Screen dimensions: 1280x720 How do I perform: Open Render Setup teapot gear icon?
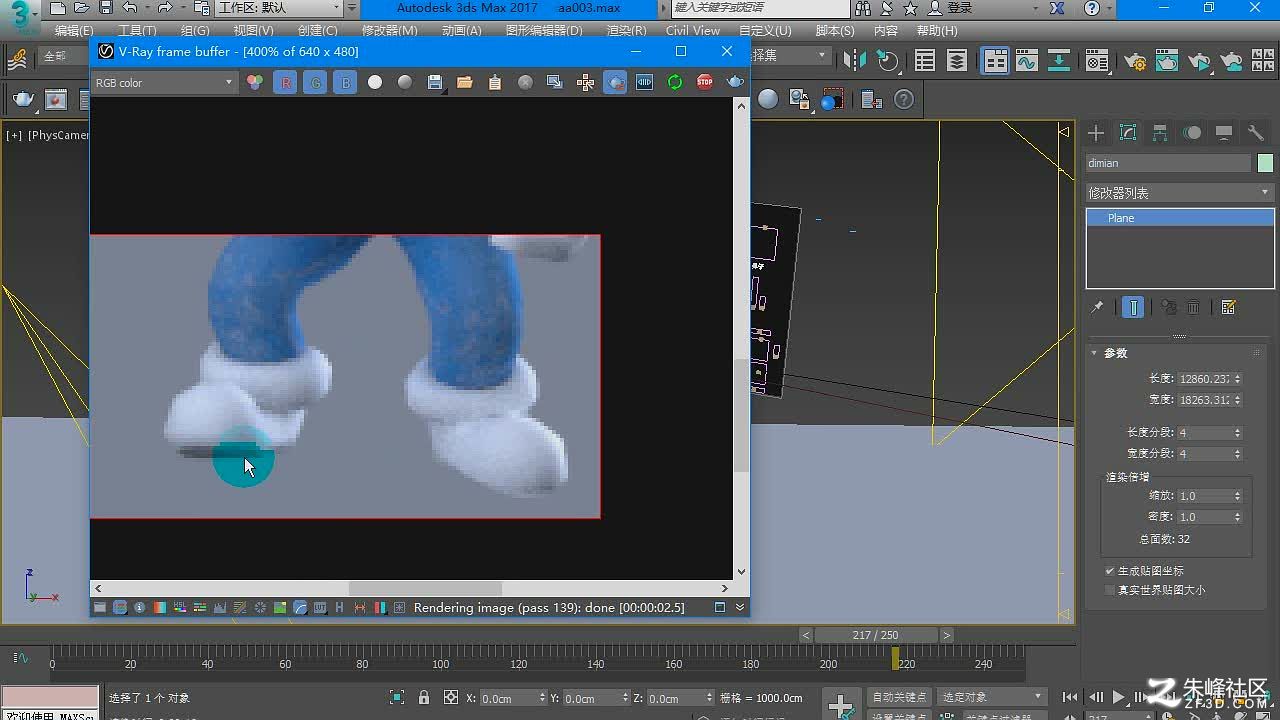(x=1135, y=61)
